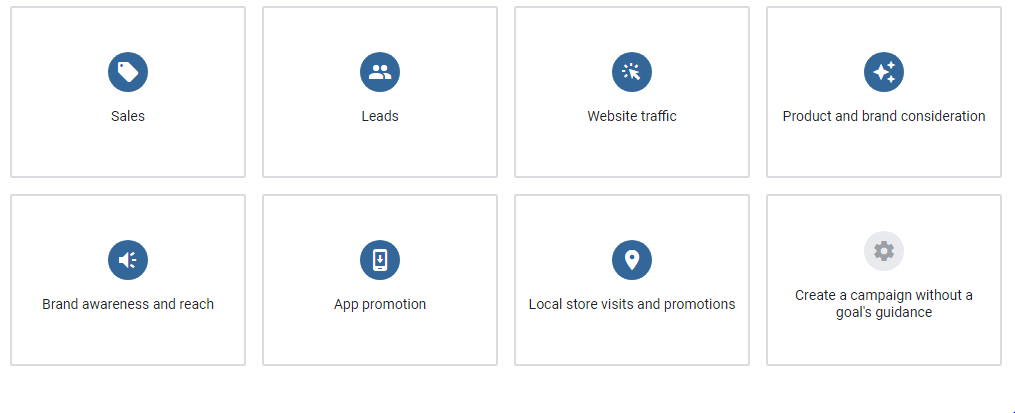Click the App promotion phone download icon
This screenshot has height=413, width=1015.
[380, 260]
